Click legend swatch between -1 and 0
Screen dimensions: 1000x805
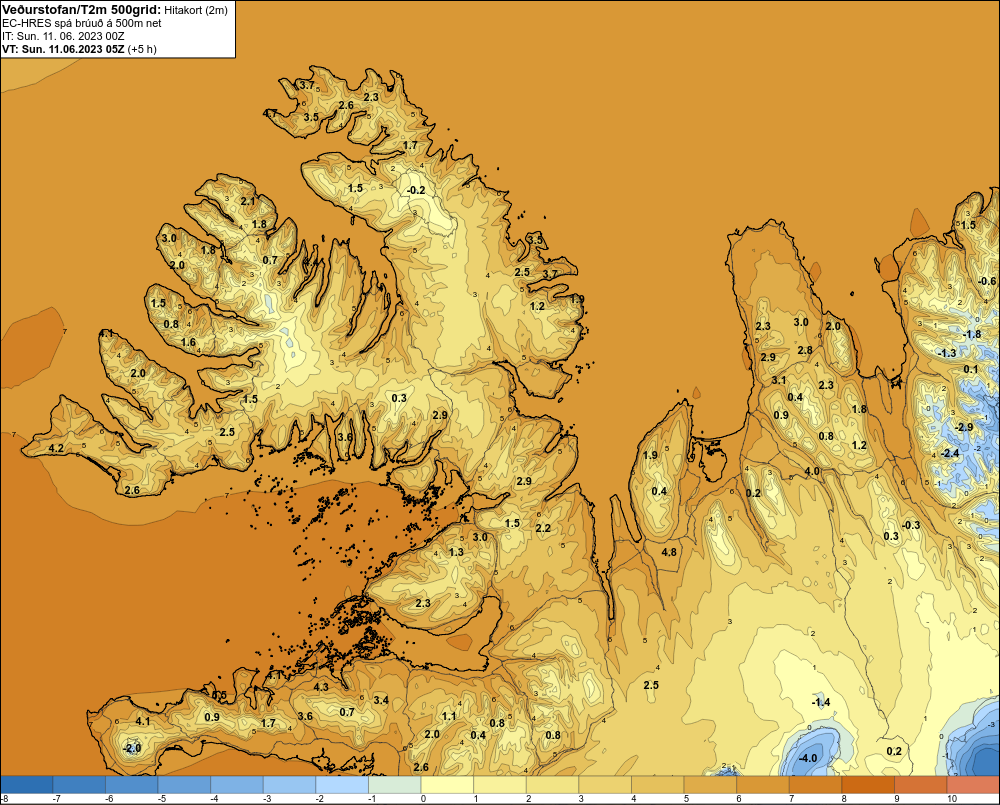click(394, 785)
